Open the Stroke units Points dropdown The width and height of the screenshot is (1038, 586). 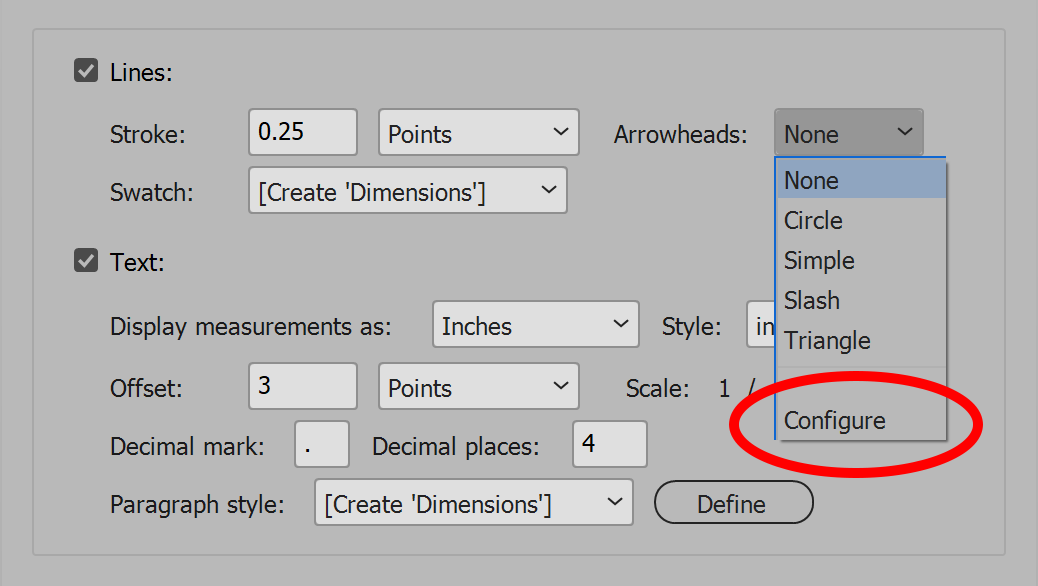click(x=478, y=133)
